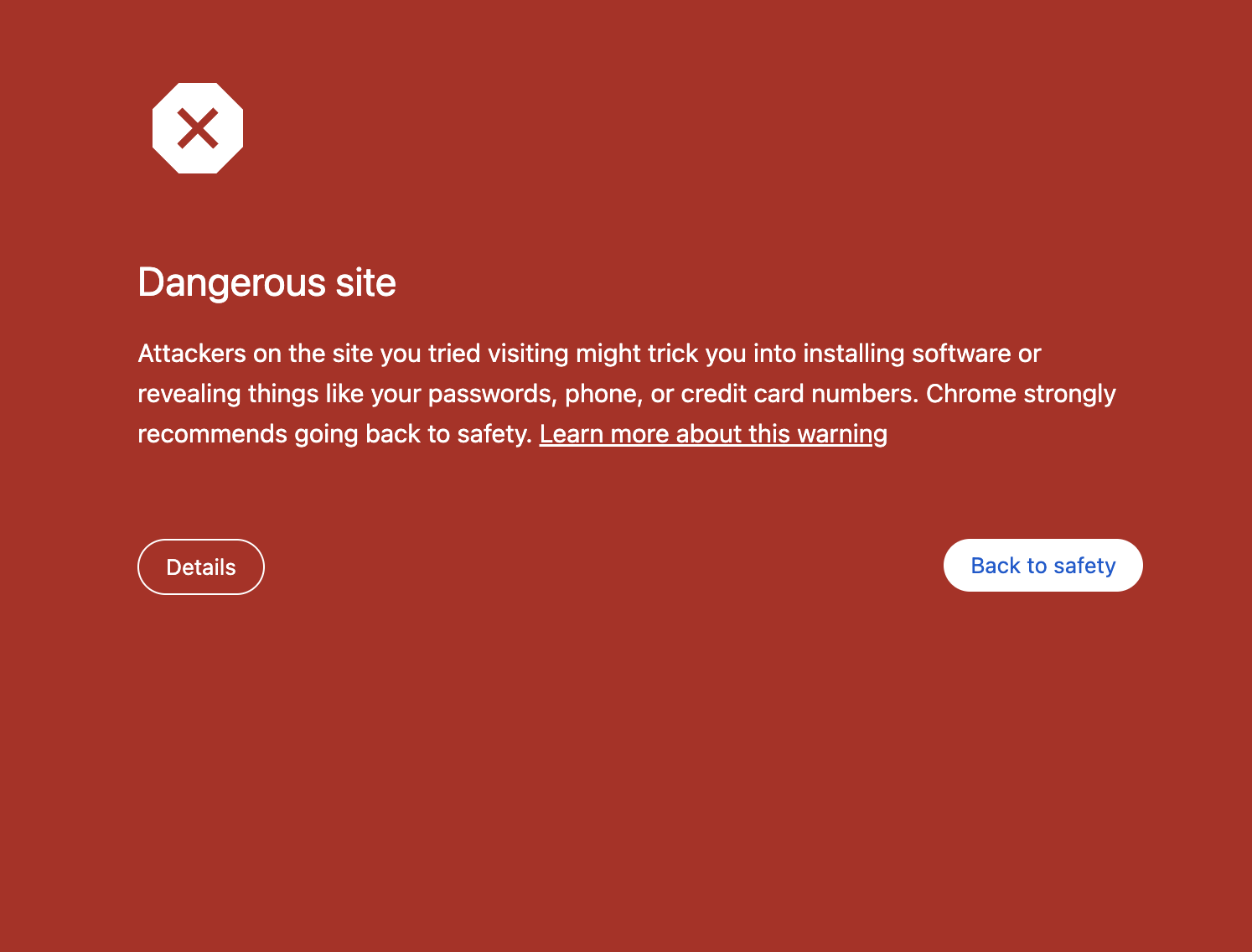This screenshot has width=1252, height=952.
Task: Click the word "site" in the heading
Action: pyautogui.click(x=365, y=282)
